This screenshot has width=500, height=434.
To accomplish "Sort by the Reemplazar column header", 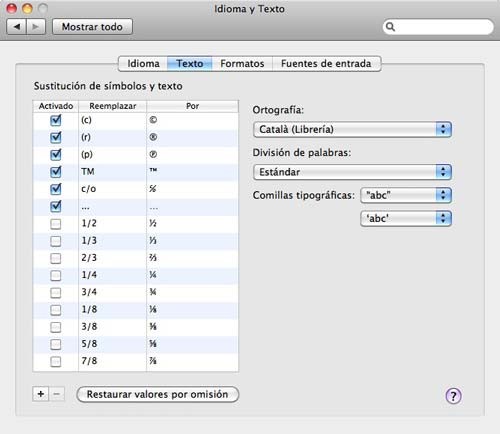I will (113, 106).
